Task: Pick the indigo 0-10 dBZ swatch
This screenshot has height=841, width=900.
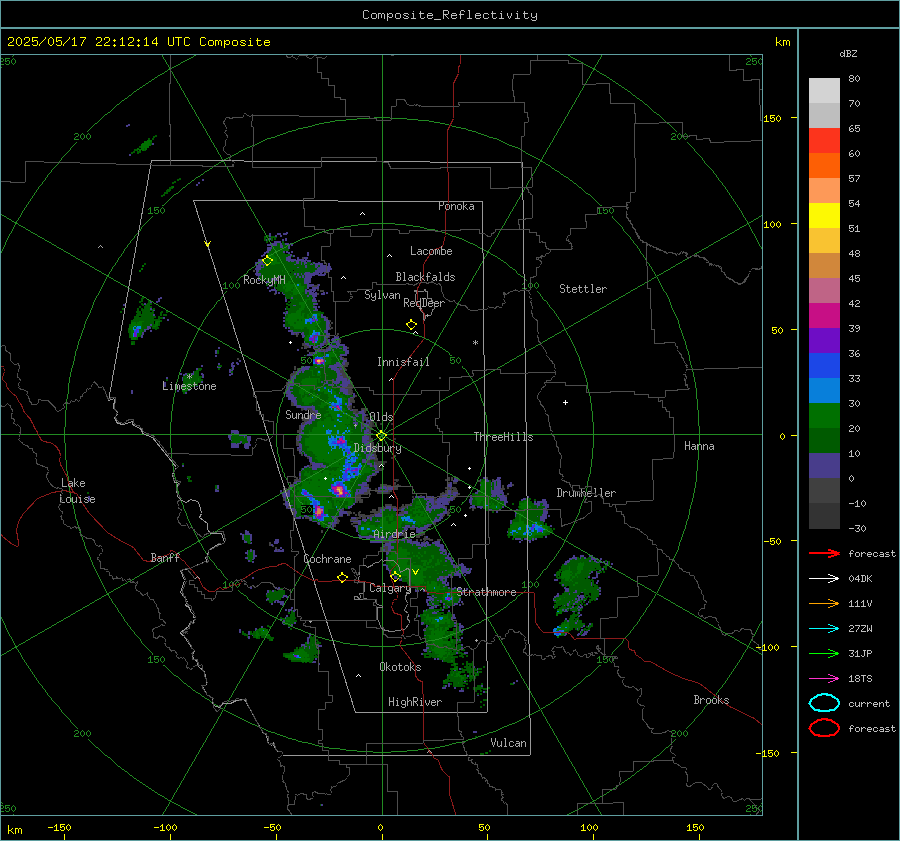Action: (x=824, y=466)
